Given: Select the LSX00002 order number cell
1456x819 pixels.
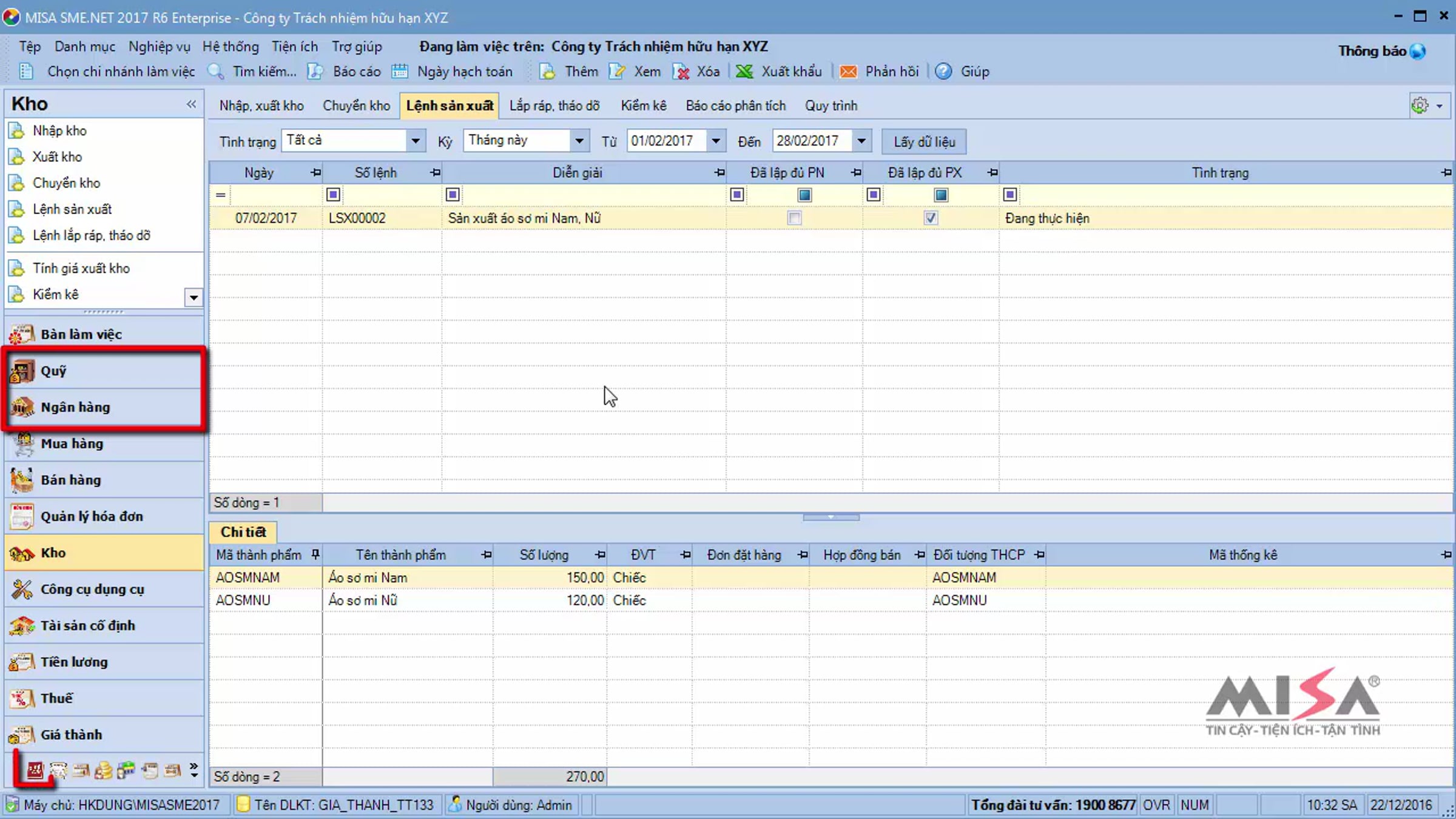Looking at the screenshot, I should 382,218.
